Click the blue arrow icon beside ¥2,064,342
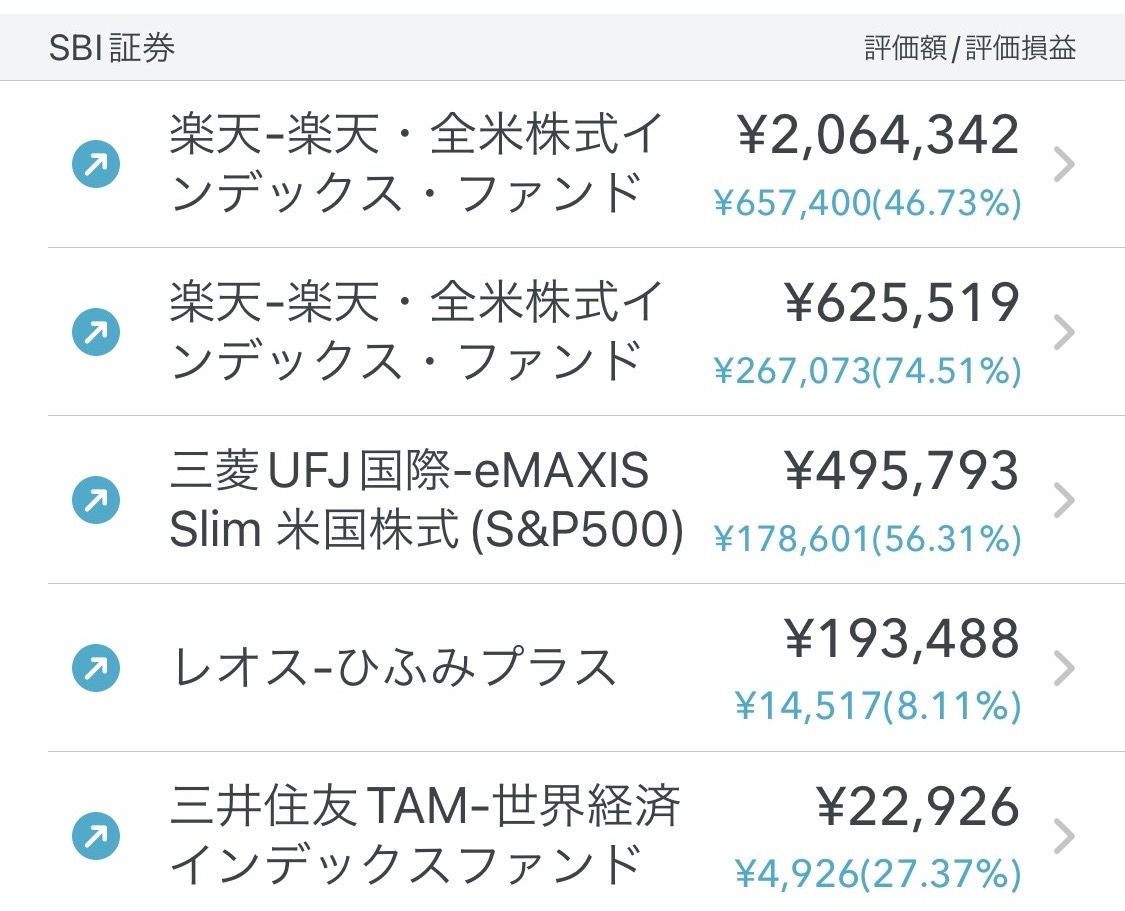 tap(96, 164)
